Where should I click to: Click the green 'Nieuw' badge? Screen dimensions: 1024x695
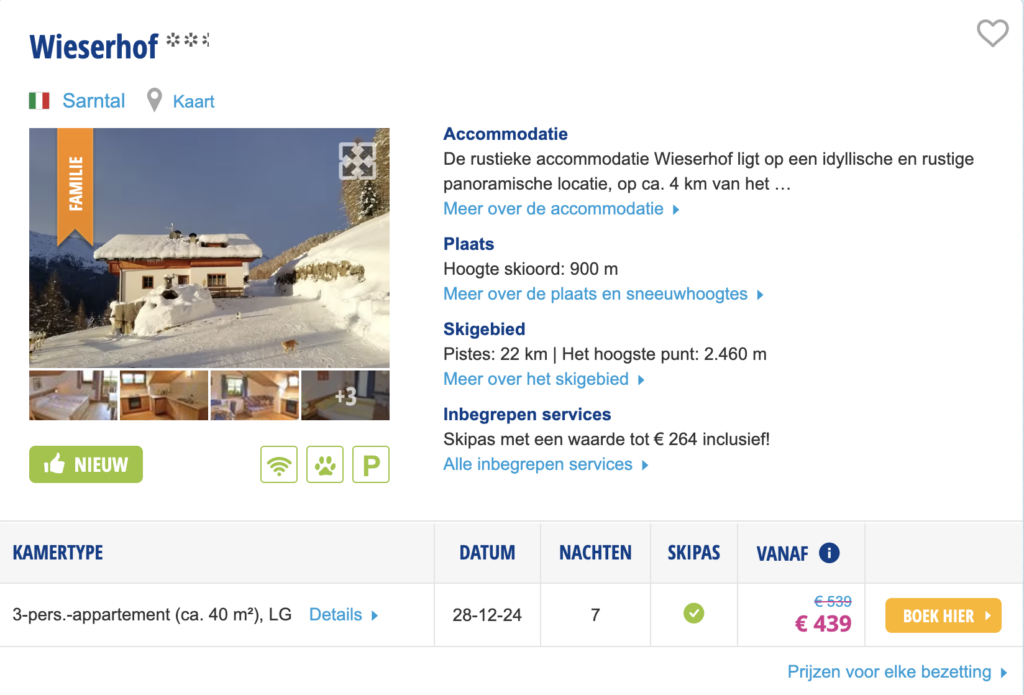point(86,464)
